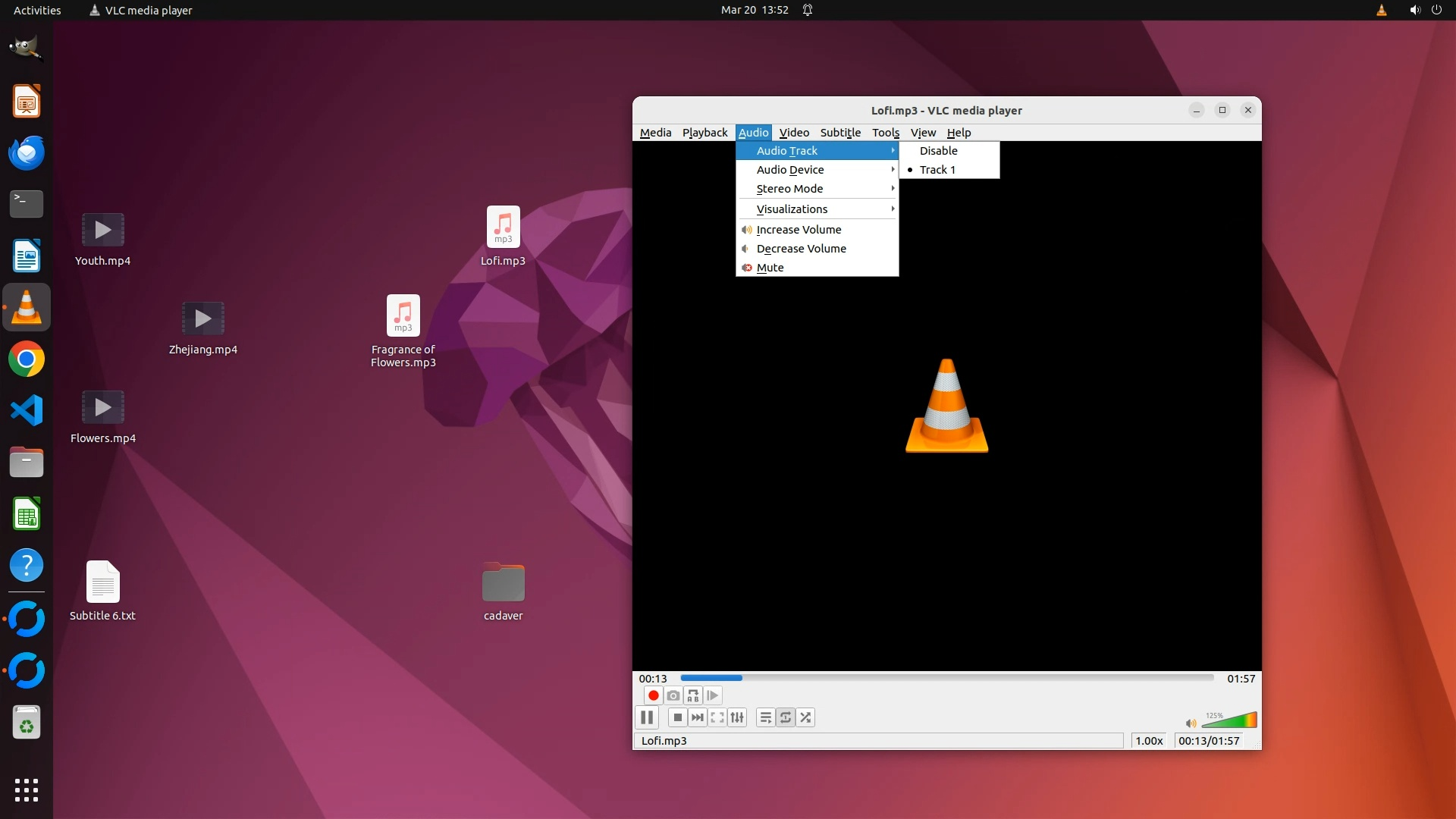Click Increase Volume menu entry
Screen dimensions: 1456x819
point(799,230)
